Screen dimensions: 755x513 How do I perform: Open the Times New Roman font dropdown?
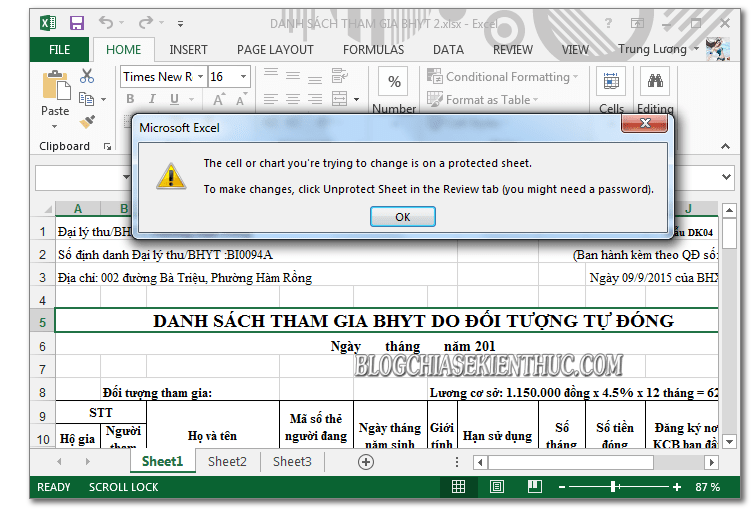[200, 77]
